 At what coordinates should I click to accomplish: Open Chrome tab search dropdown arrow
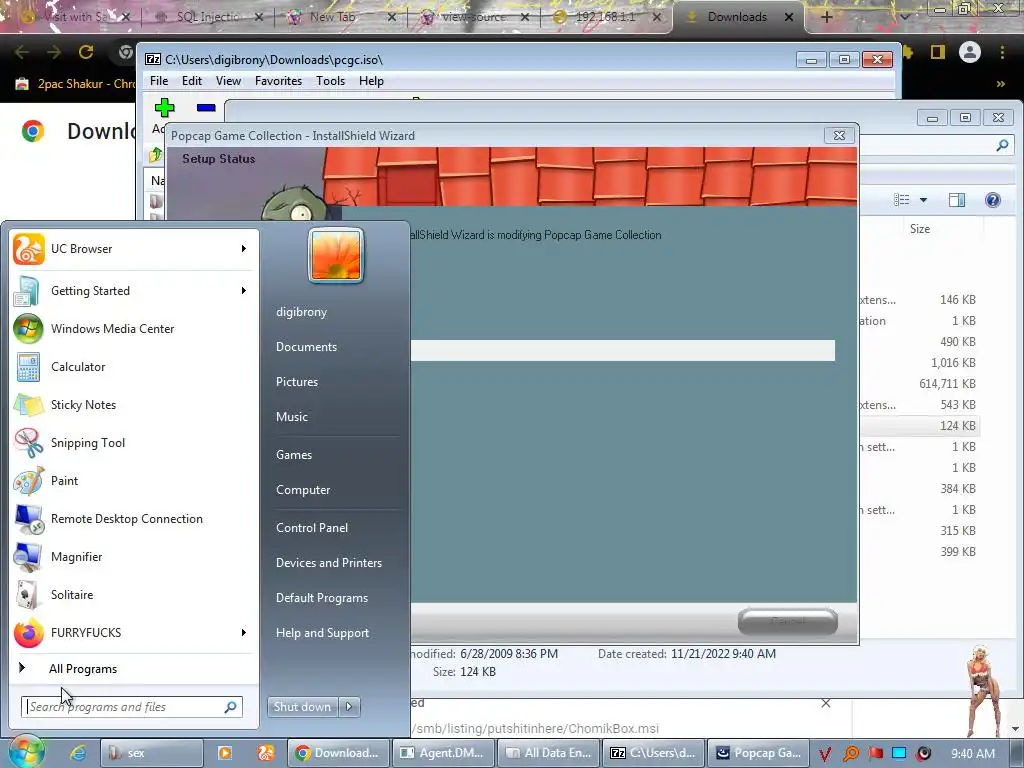click(x=904, y=17)
